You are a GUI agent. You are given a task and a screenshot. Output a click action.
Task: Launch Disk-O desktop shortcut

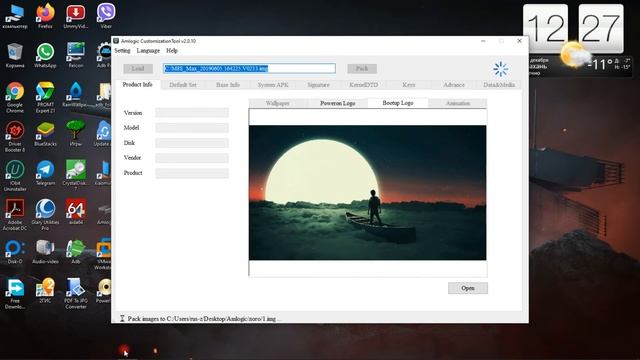click(15, 251)
